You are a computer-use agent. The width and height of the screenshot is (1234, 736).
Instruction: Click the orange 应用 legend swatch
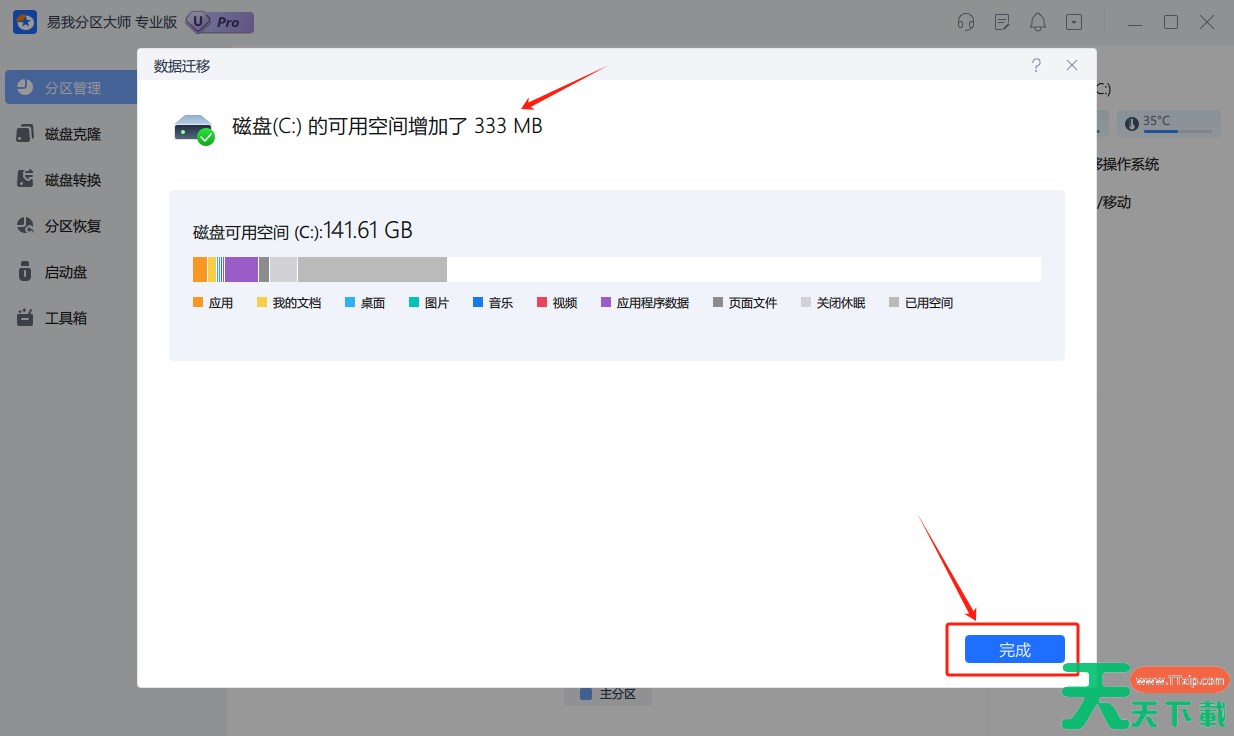(198, 303)
